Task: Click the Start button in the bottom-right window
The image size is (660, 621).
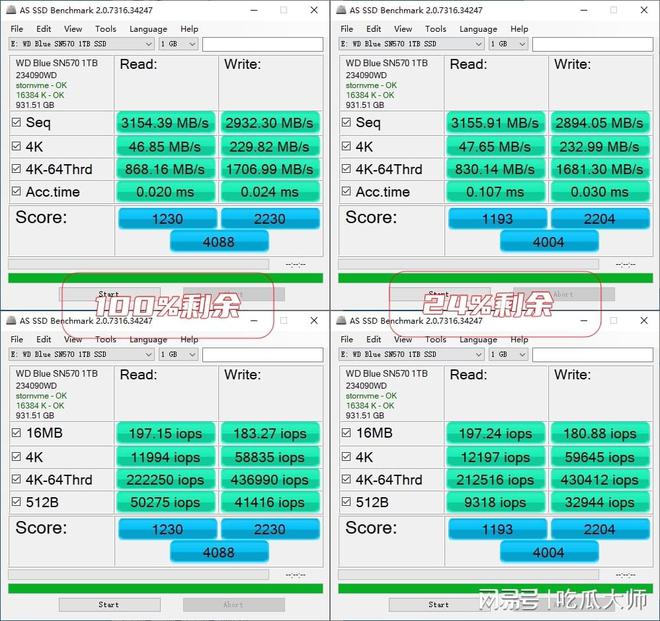Action: [439, 605]
